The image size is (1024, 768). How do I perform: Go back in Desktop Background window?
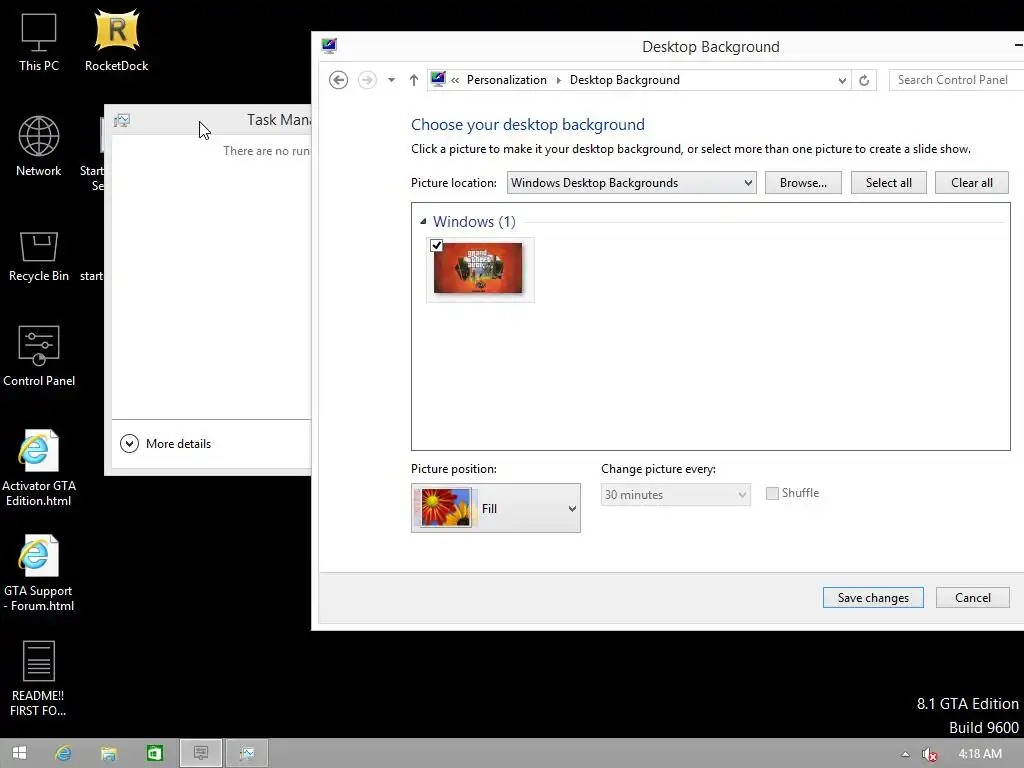[338, 80]
